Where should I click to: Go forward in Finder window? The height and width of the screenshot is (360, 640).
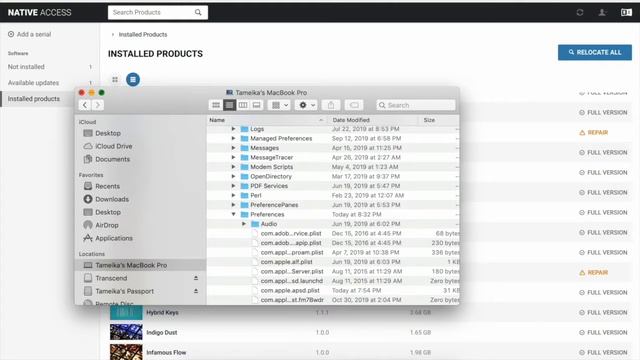pos(98,105)
